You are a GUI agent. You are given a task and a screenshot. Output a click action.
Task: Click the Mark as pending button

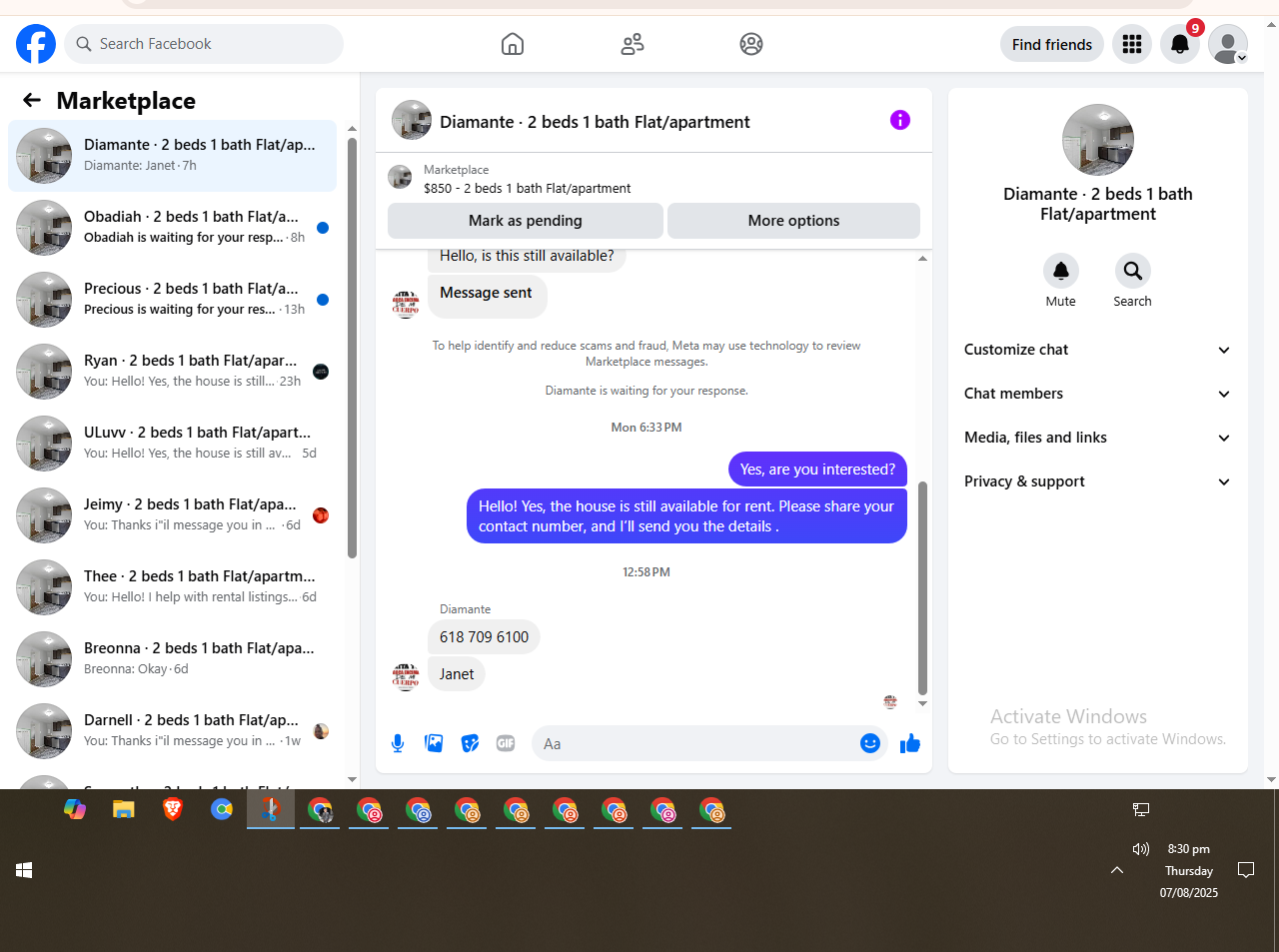coord(526,221)
